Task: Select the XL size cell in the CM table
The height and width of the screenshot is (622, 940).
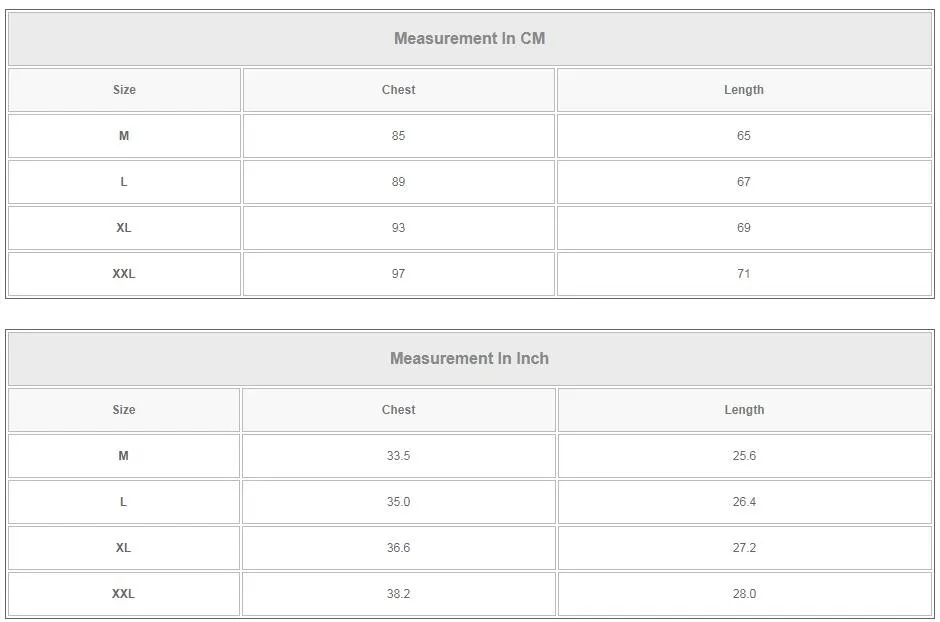Action: coord(124,228)
